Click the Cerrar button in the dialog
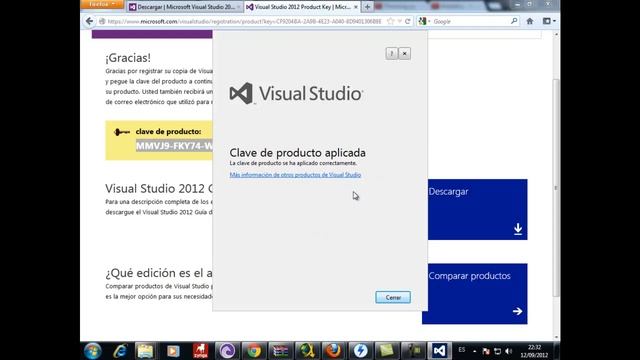Screen dimensions: 640x360 393,297
